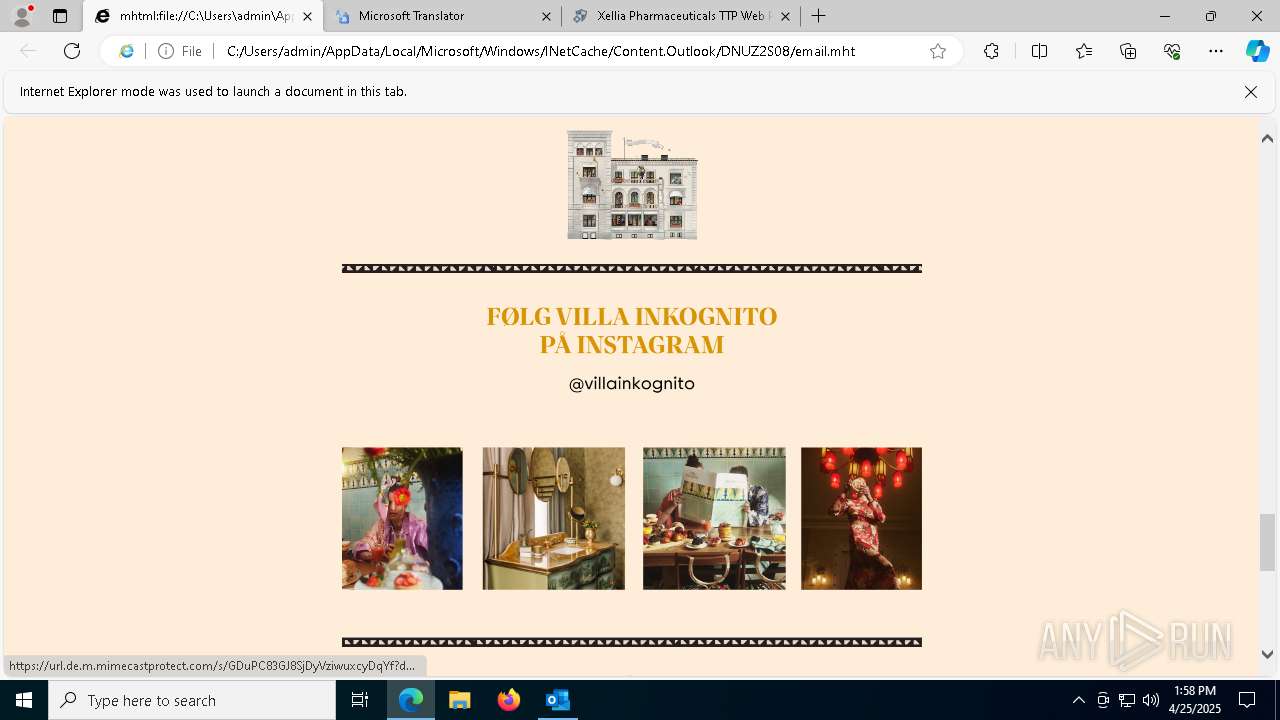Open the tab actions menu icon
The height and width of the screenshot is (720, 1280).
click(60, 16)
